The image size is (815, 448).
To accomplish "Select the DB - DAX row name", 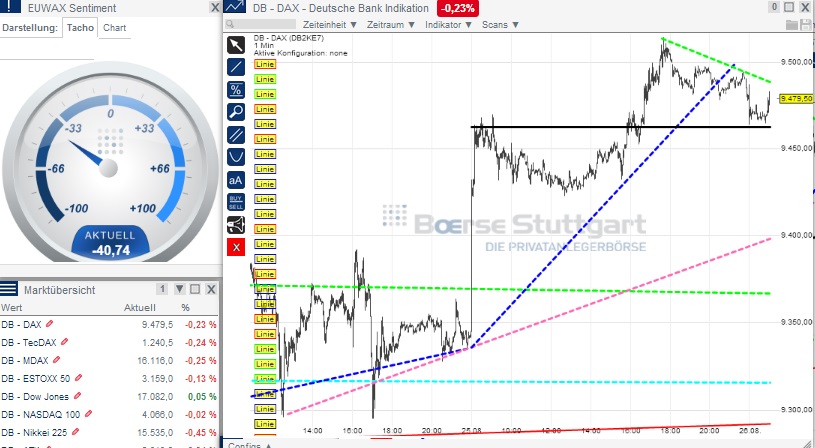I will pos(21,324).
